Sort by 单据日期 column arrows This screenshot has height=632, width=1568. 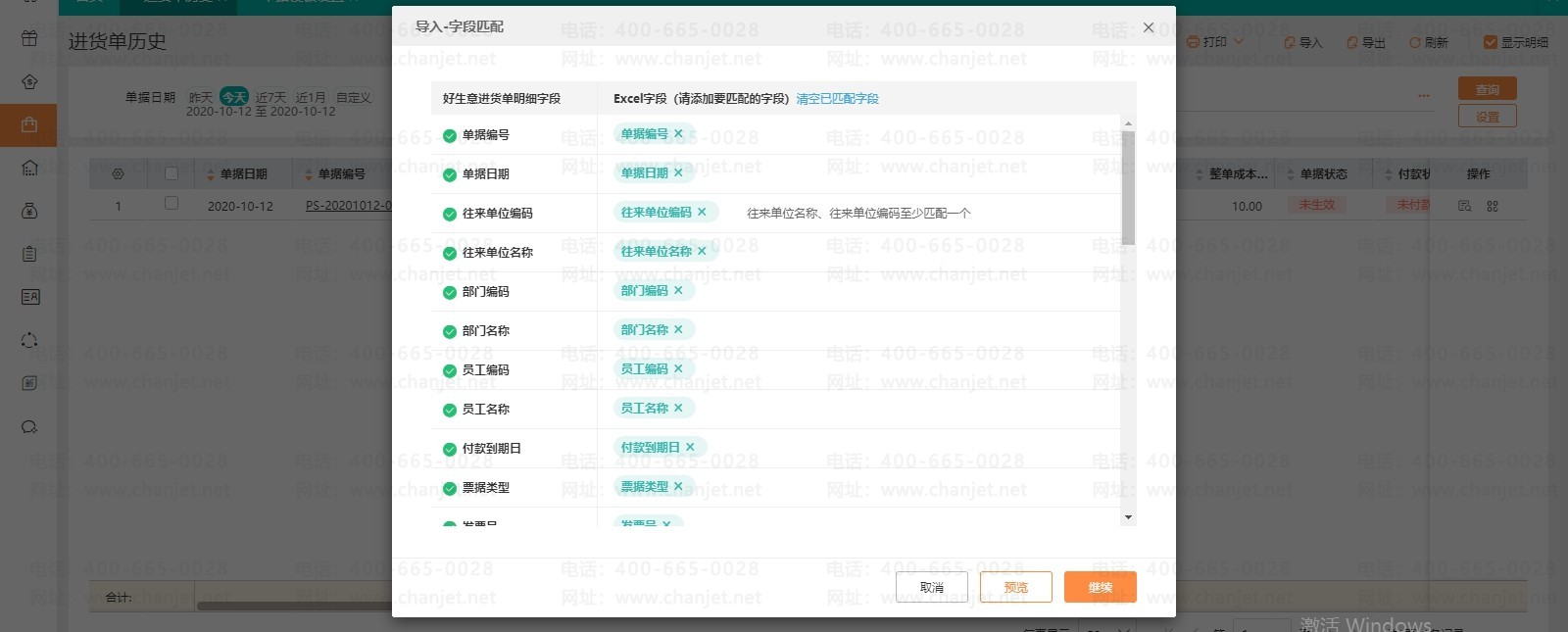pos(211,174)
